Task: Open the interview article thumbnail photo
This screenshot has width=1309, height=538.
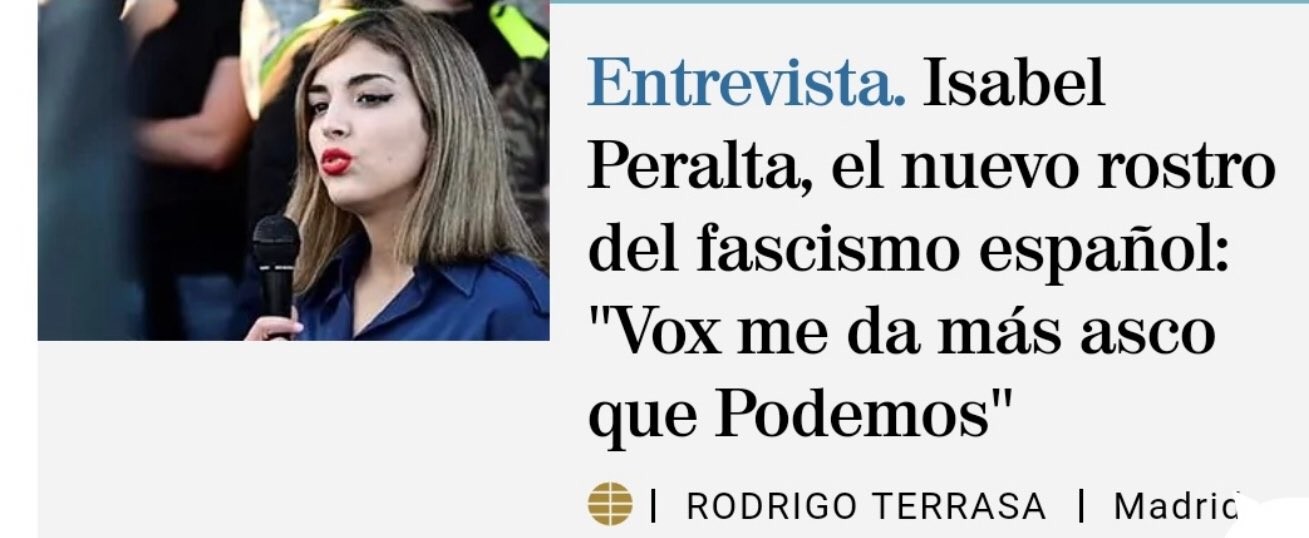Action: (293, 170)
